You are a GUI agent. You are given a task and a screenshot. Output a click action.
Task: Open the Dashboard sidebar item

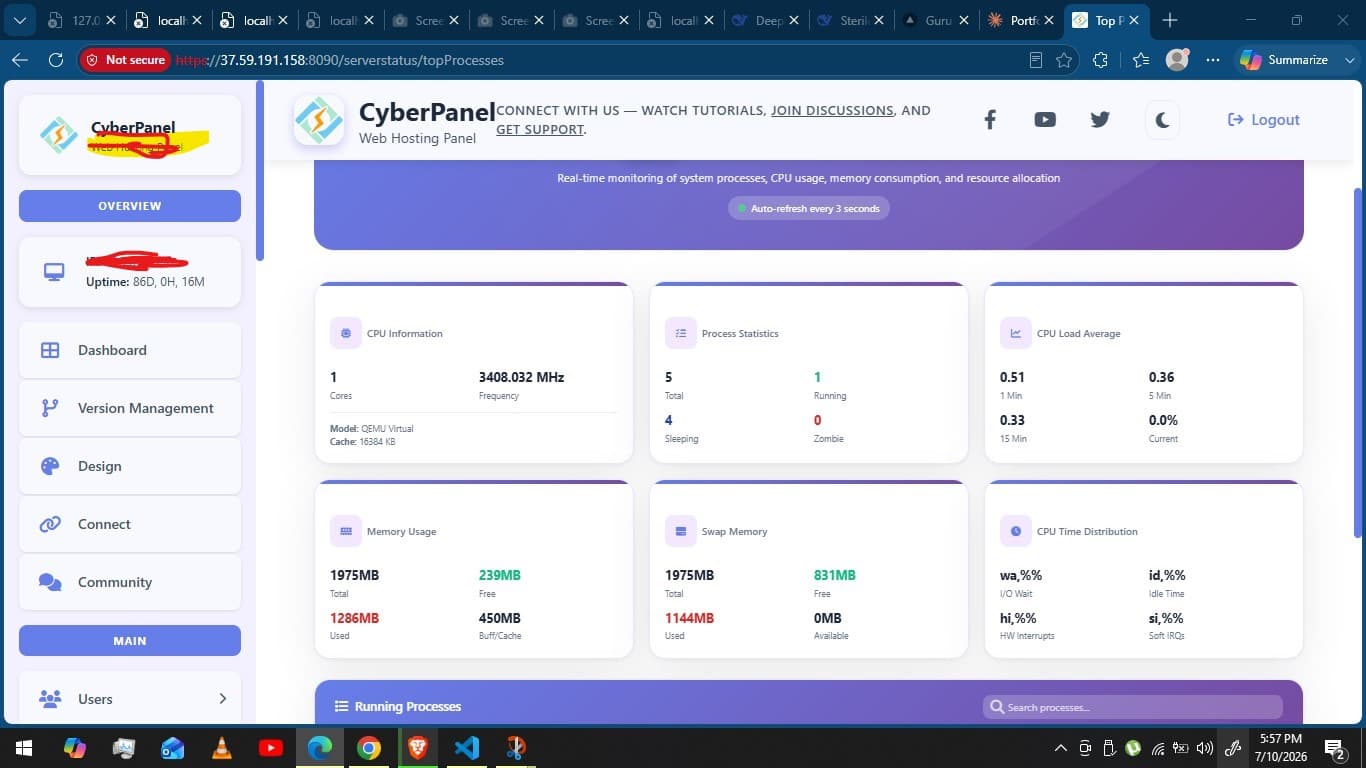(x=130, y=350)
